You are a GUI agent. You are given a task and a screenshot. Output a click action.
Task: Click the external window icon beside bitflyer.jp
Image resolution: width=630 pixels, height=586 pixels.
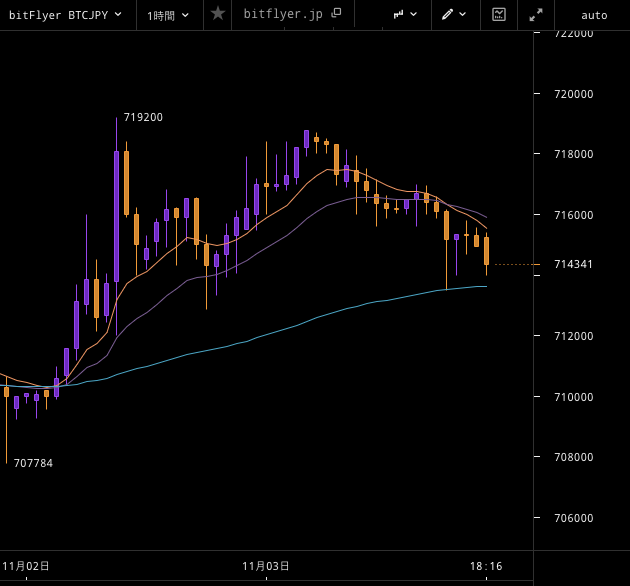coord(336,13)
